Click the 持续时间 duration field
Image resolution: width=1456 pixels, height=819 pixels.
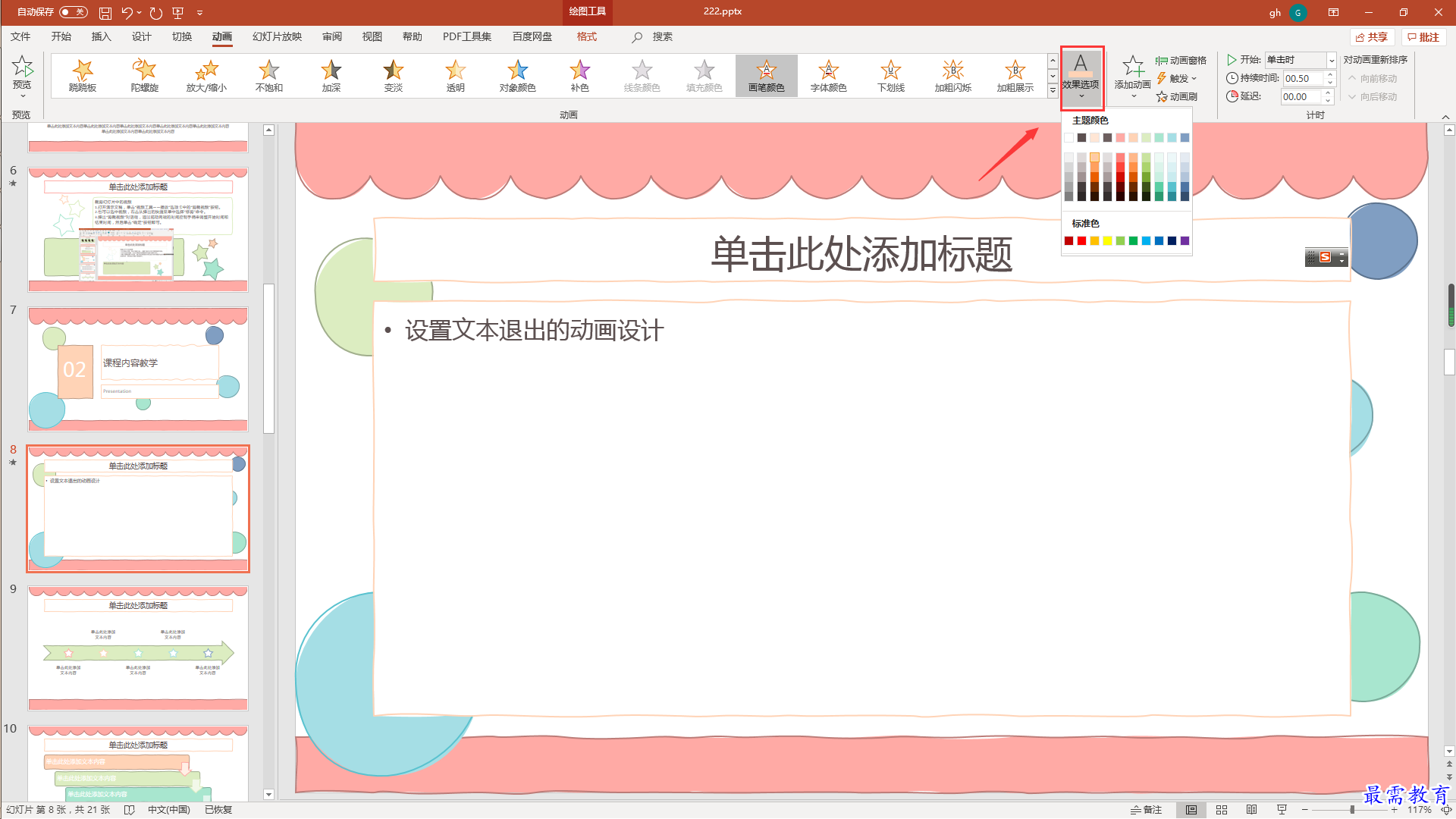coord(1303,78)
